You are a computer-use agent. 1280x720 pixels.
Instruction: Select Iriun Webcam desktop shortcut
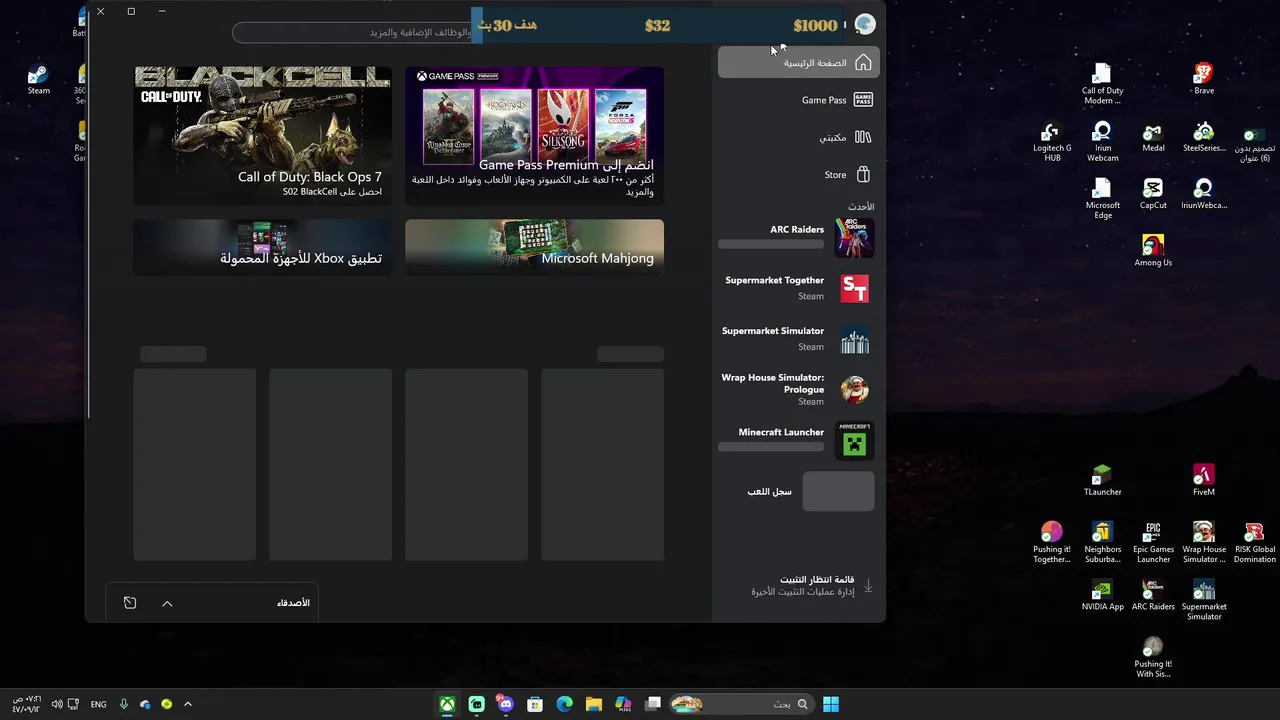(x=1102, y=142)
